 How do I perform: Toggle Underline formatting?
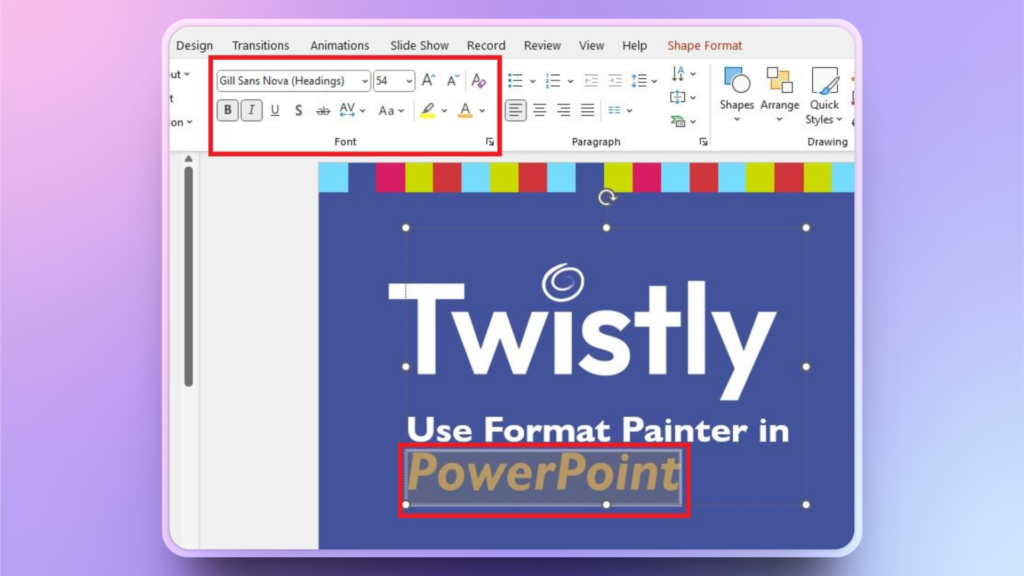(275, 110)
